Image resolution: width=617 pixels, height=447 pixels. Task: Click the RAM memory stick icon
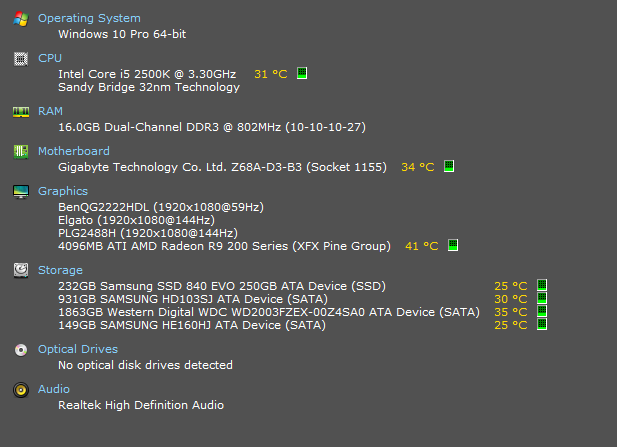point(21,112)
